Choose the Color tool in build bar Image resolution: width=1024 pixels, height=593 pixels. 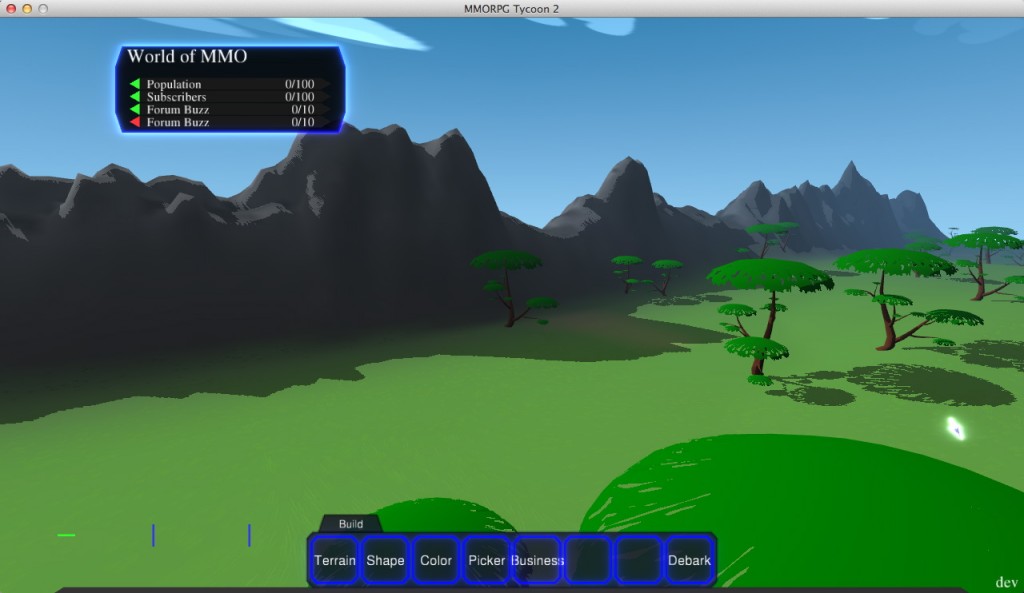[x=436, y=560]
